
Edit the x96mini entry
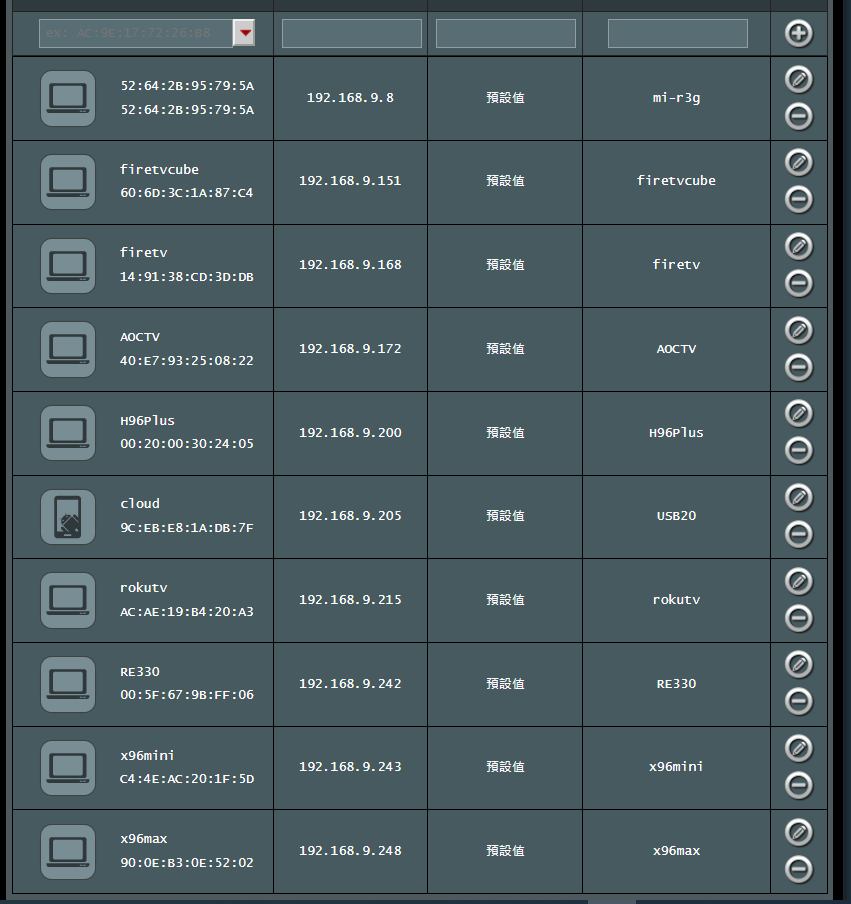[798, 747]
